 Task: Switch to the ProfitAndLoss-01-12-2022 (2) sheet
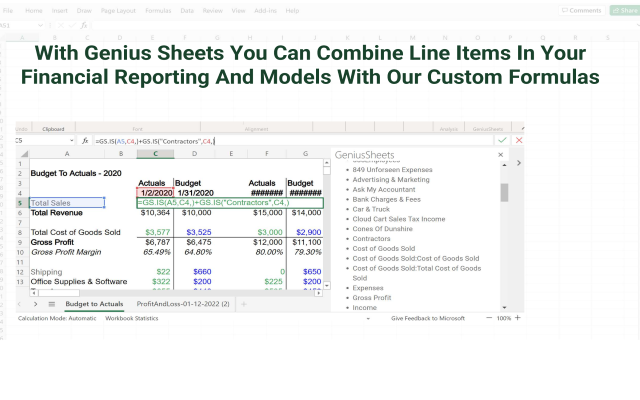coord(183,304)
